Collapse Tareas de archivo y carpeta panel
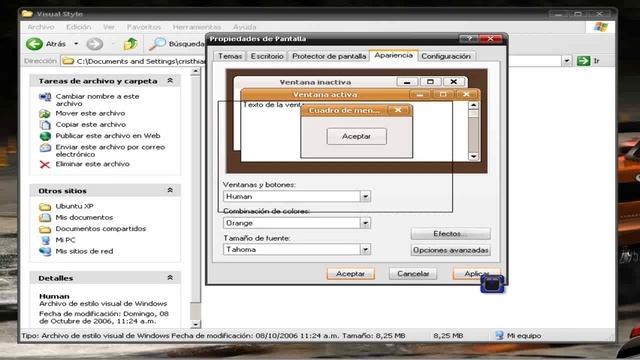640x360 pixels. [170, 81]
